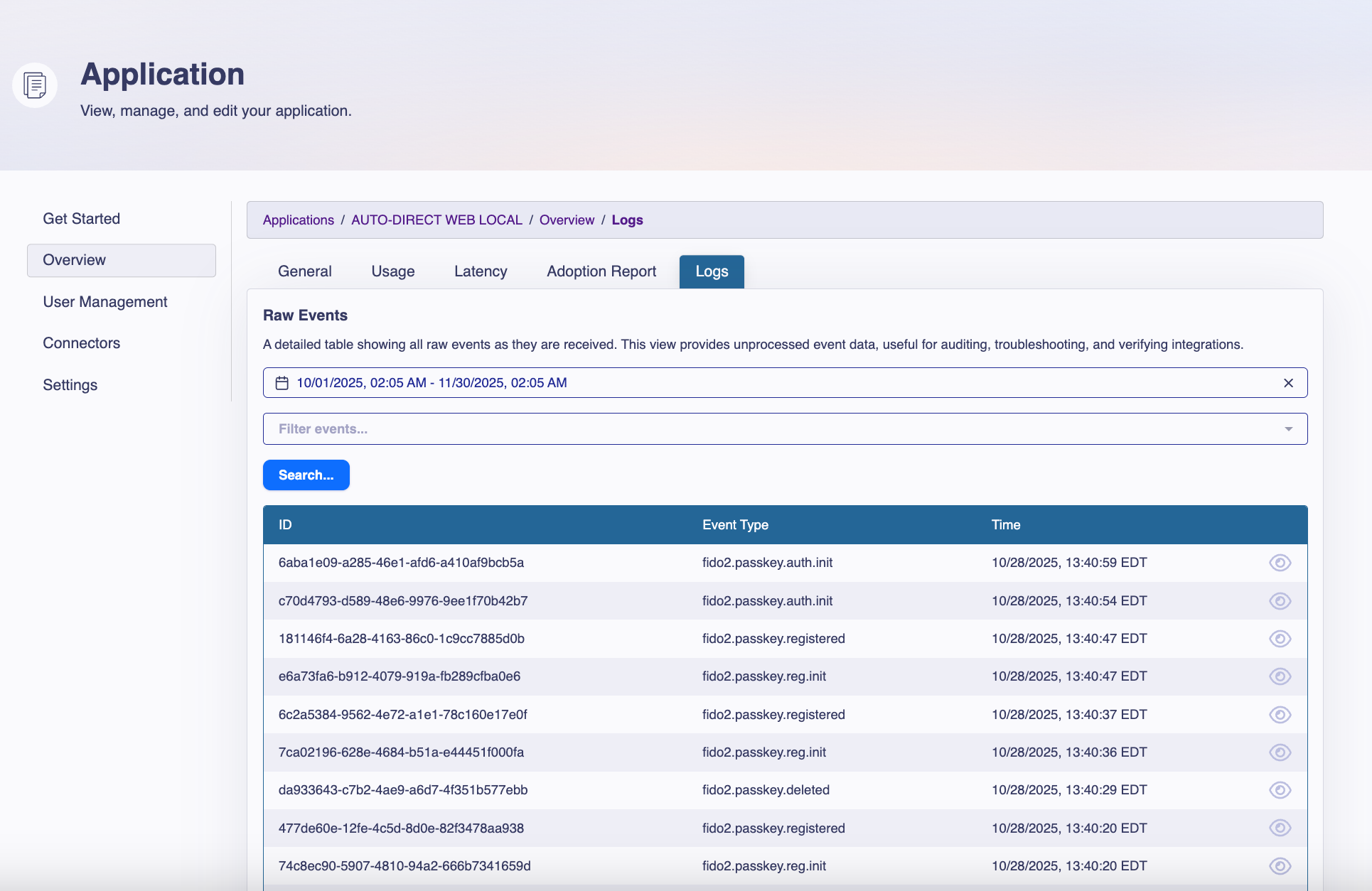Select the Usage tab
Image resolution: width=1372 pixels, height=891 pixels.
click(x=392, y=271)
